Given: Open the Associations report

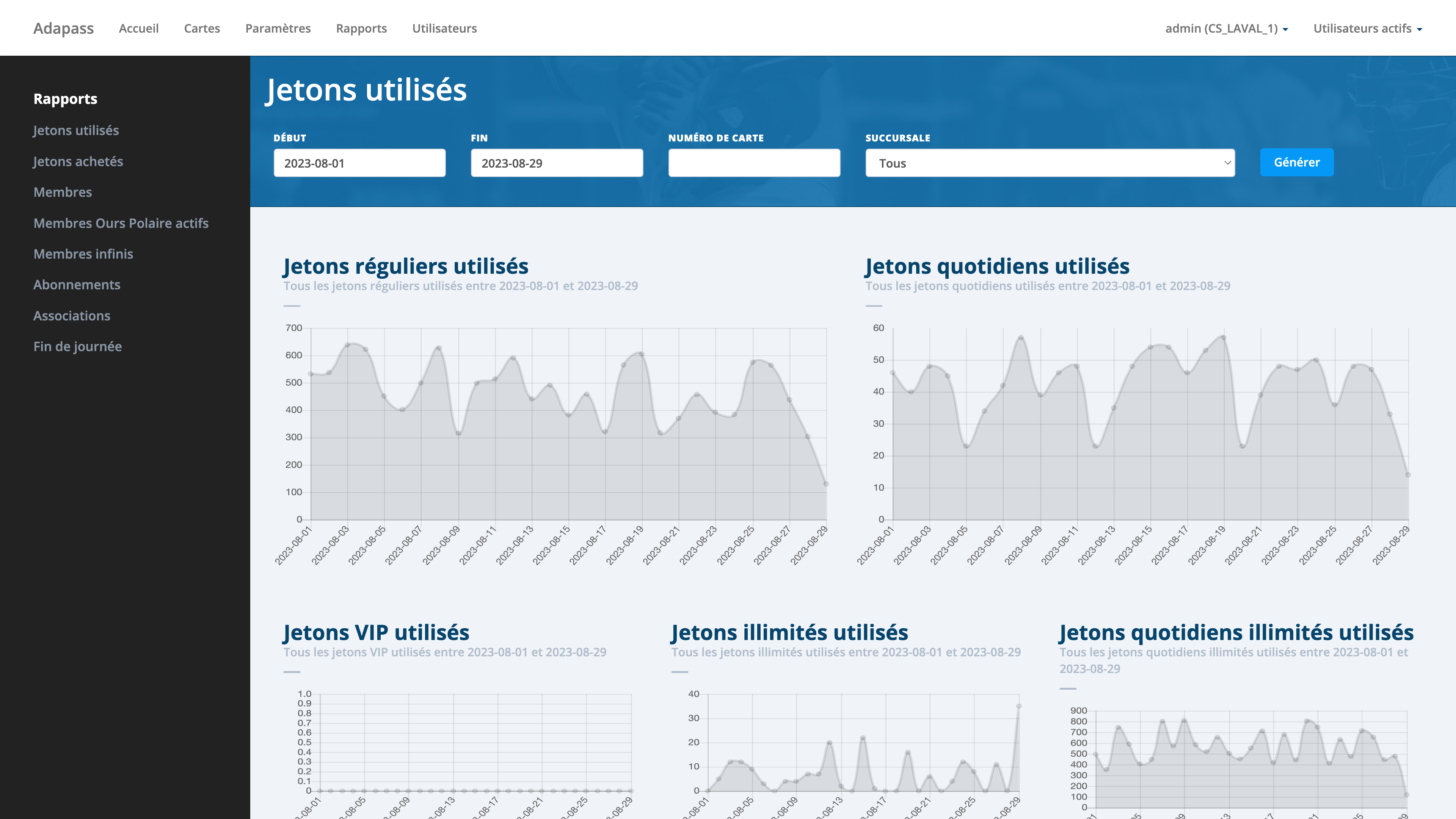Looking at the screenshot, I should pos(72,315).
